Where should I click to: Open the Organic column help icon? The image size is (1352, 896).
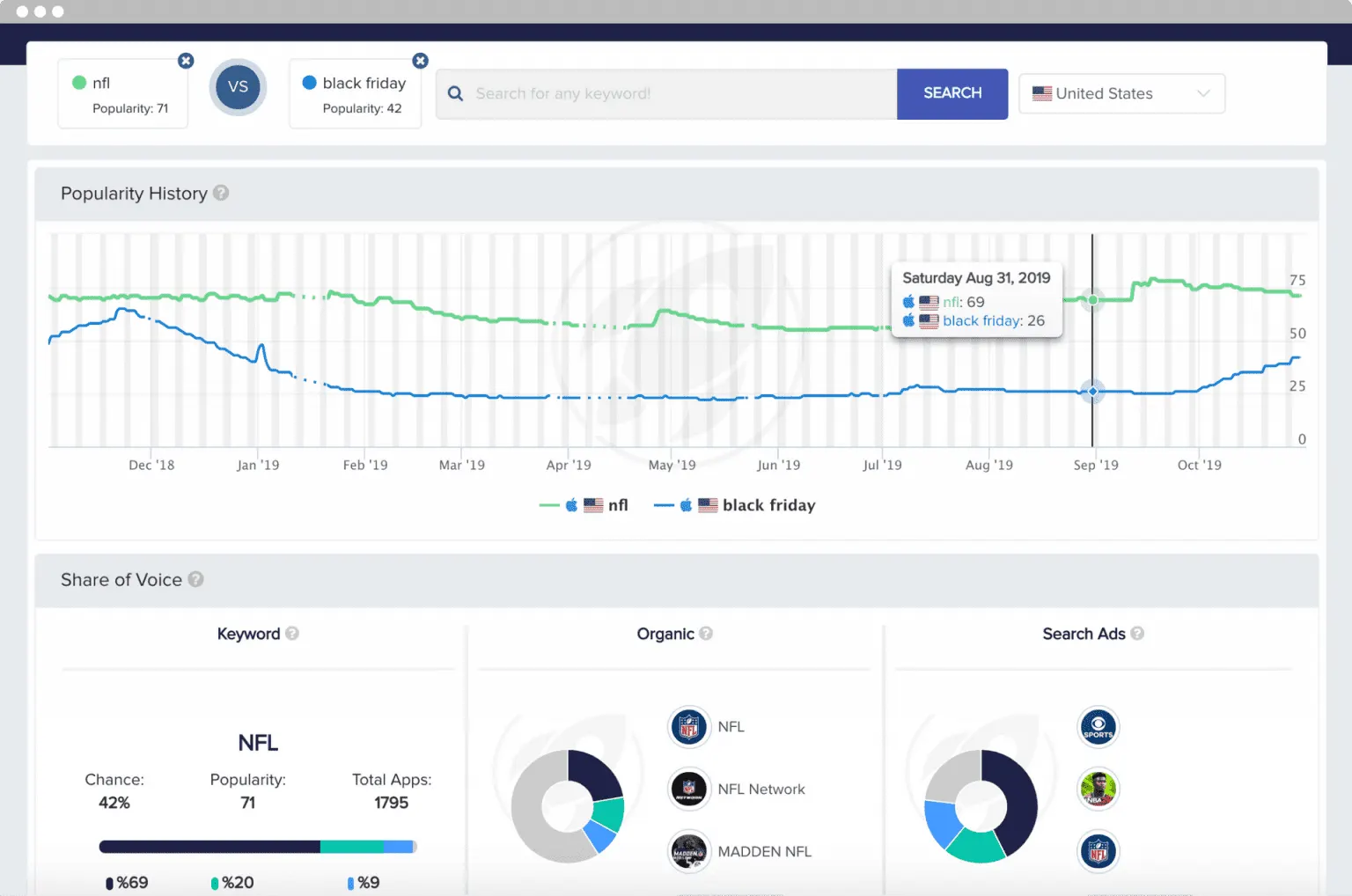coord(706,634)
